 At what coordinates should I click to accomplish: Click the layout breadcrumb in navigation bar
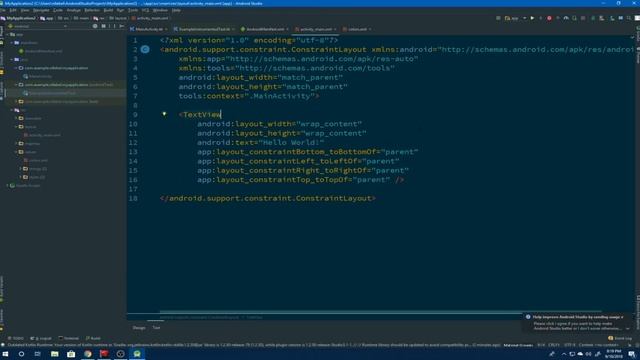pyautogui.click(x=118, y=18)
